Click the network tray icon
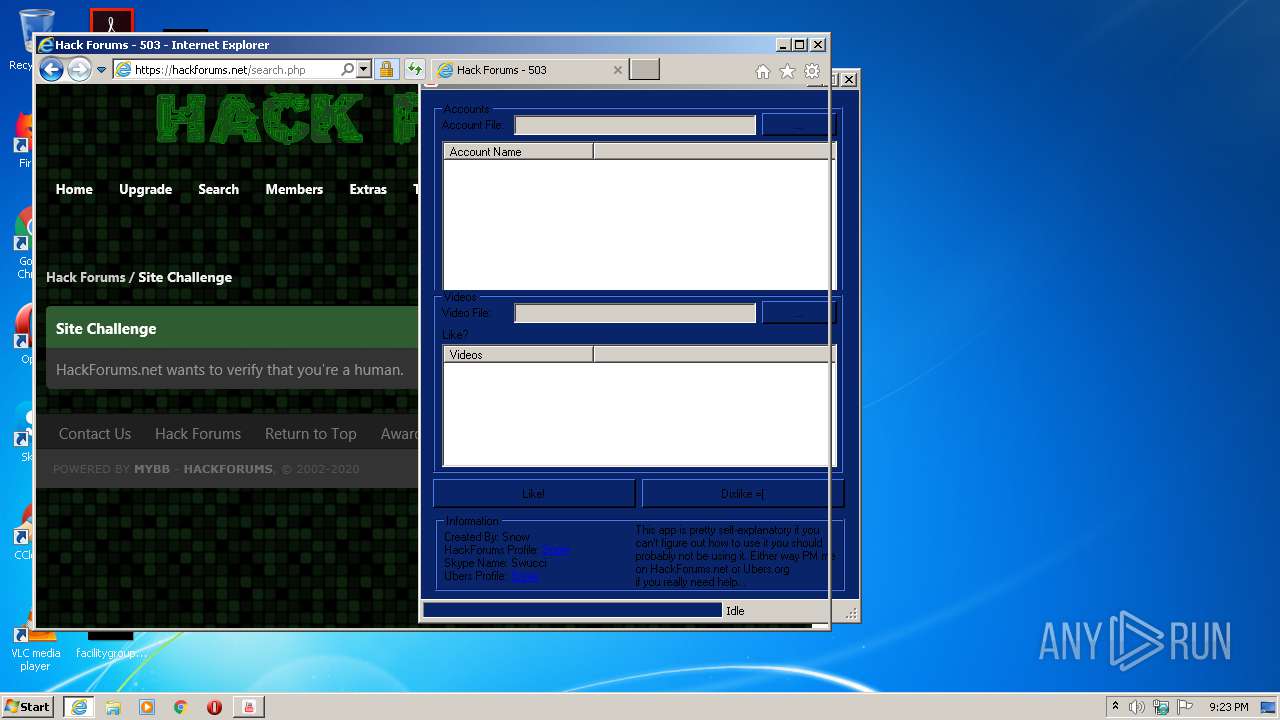1280x720 pixels. (1161, 707)
